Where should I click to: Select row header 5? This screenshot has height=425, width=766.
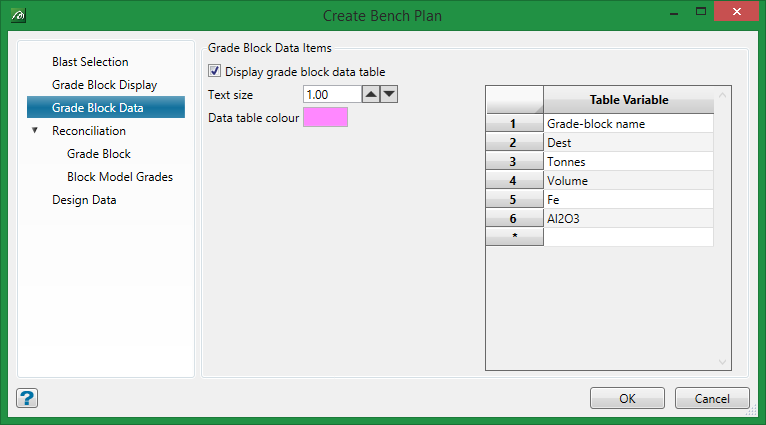[x=515, y=199]
